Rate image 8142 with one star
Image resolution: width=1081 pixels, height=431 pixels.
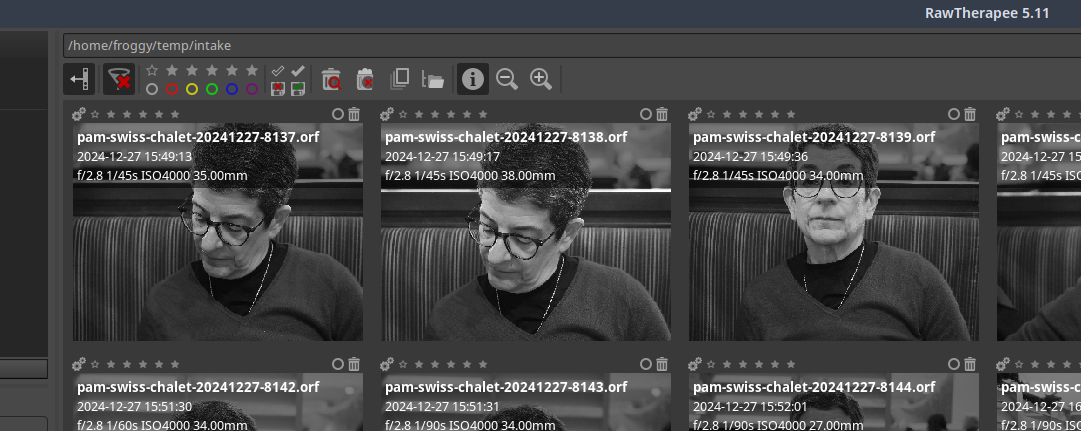(x=95, y=365)
